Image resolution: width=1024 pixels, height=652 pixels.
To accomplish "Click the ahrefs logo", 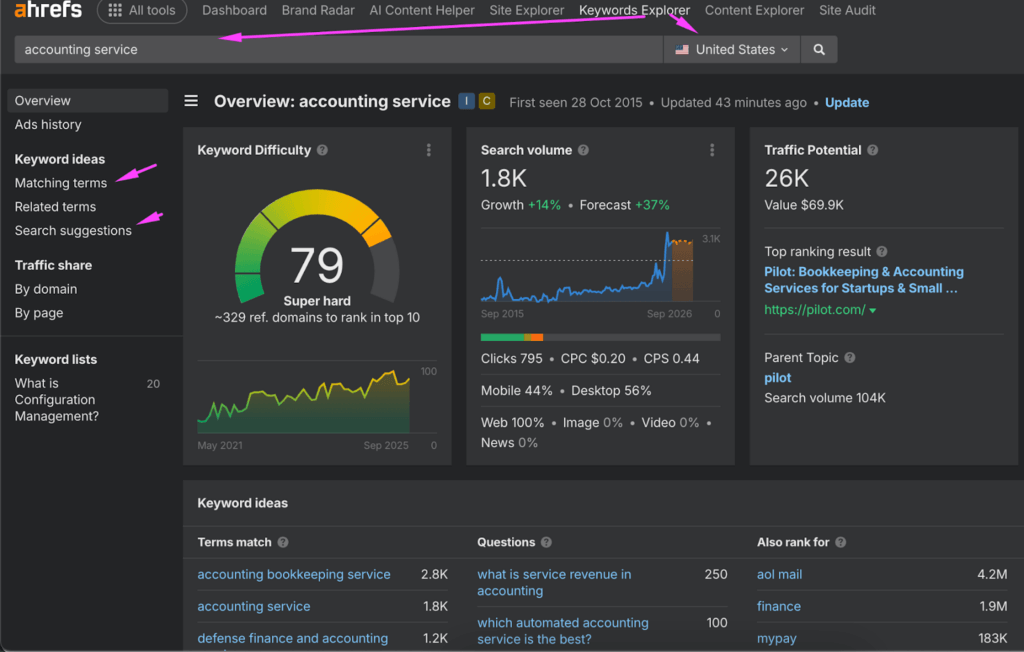I will click(x=48, y=11).
